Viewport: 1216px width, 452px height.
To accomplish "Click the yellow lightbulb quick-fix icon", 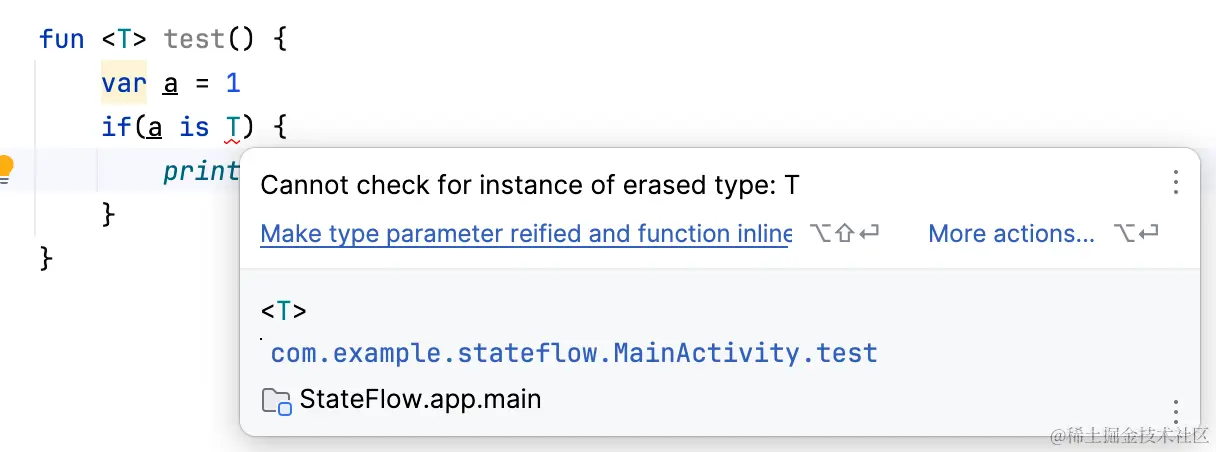I will click(6, 170).
